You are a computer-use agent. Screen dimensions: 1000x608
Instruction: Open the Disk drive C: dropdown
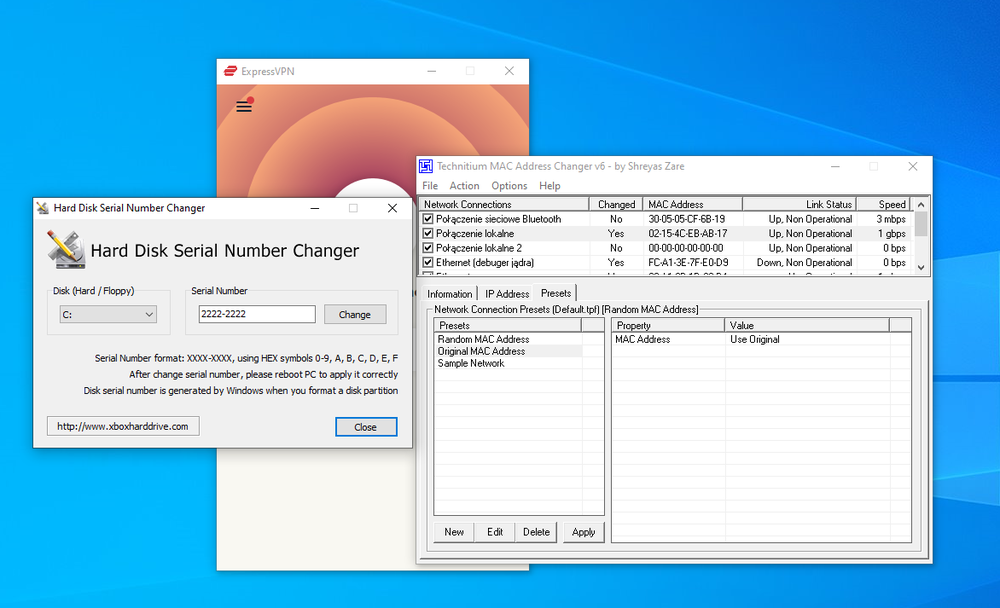click(x=108, y=315)
